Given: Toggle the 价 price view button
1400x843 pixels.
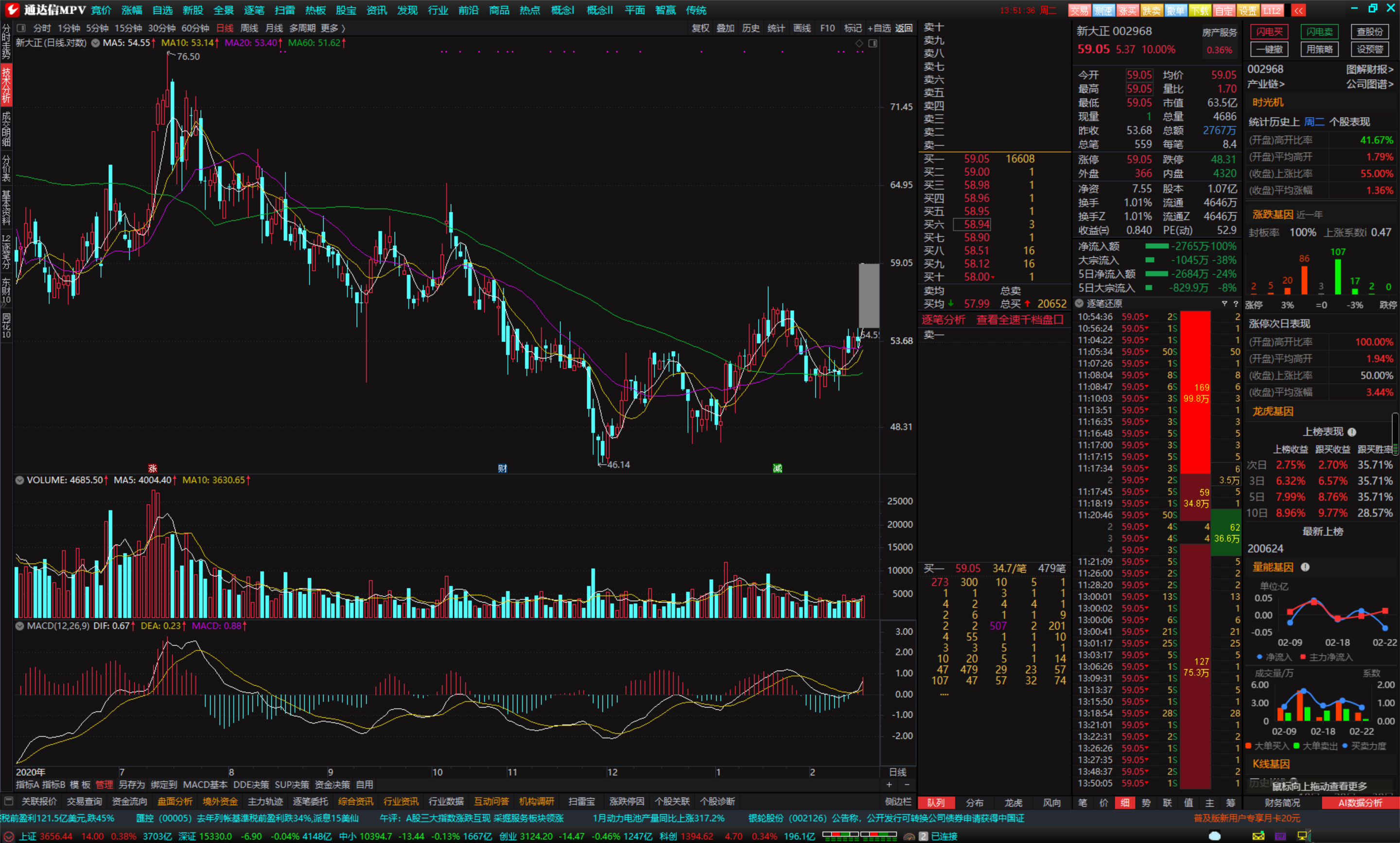Looking at the screenshot, I should (1104, 802).
